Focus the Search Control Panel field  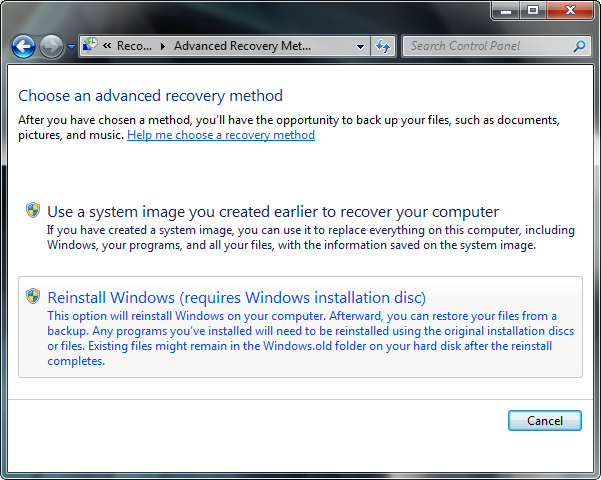pyautogui.click(x=497, y=46)
